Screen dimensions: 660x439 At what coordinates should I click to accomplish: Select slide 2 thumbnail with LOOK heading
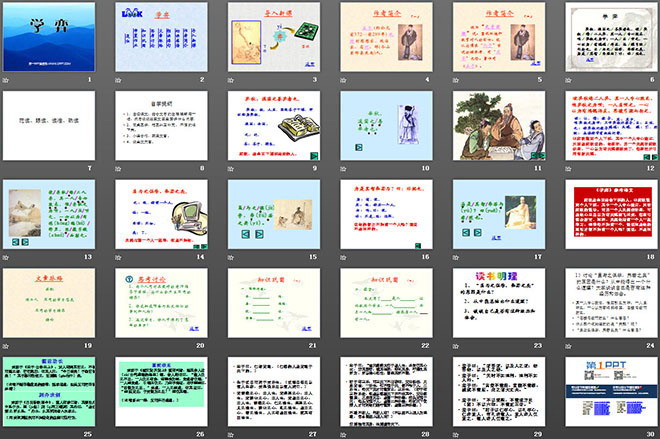(162, 37)
